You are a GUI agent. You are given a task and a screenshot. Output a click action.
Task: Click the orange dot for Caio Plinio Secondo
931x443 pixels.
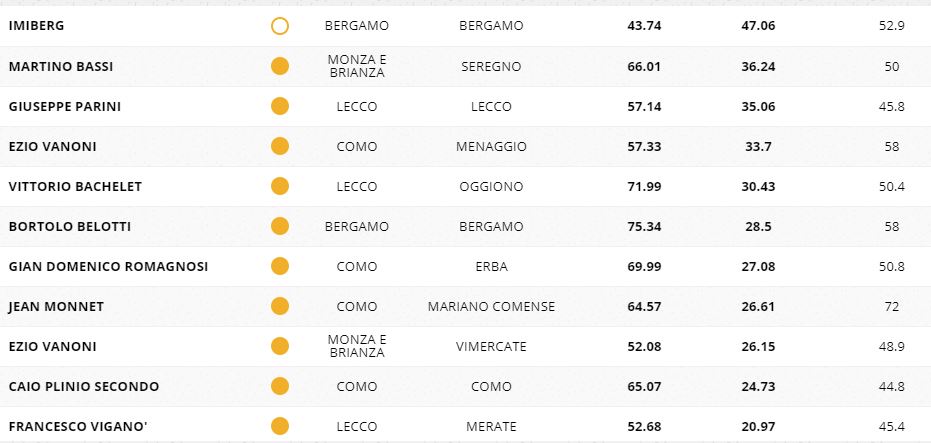click(280, 386)
